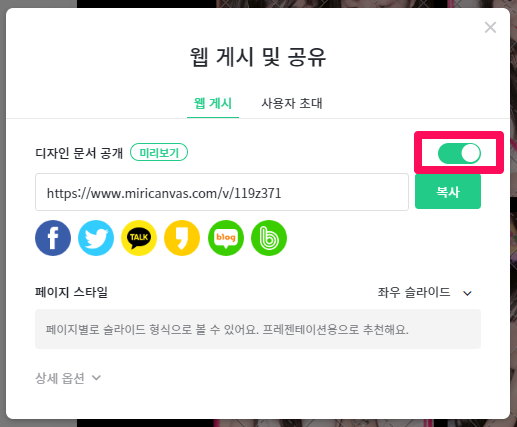Click the 디자인 문서 공개 label
Image resolution: width=517 pixels, height=427 pixels.
tap(79, 153)
